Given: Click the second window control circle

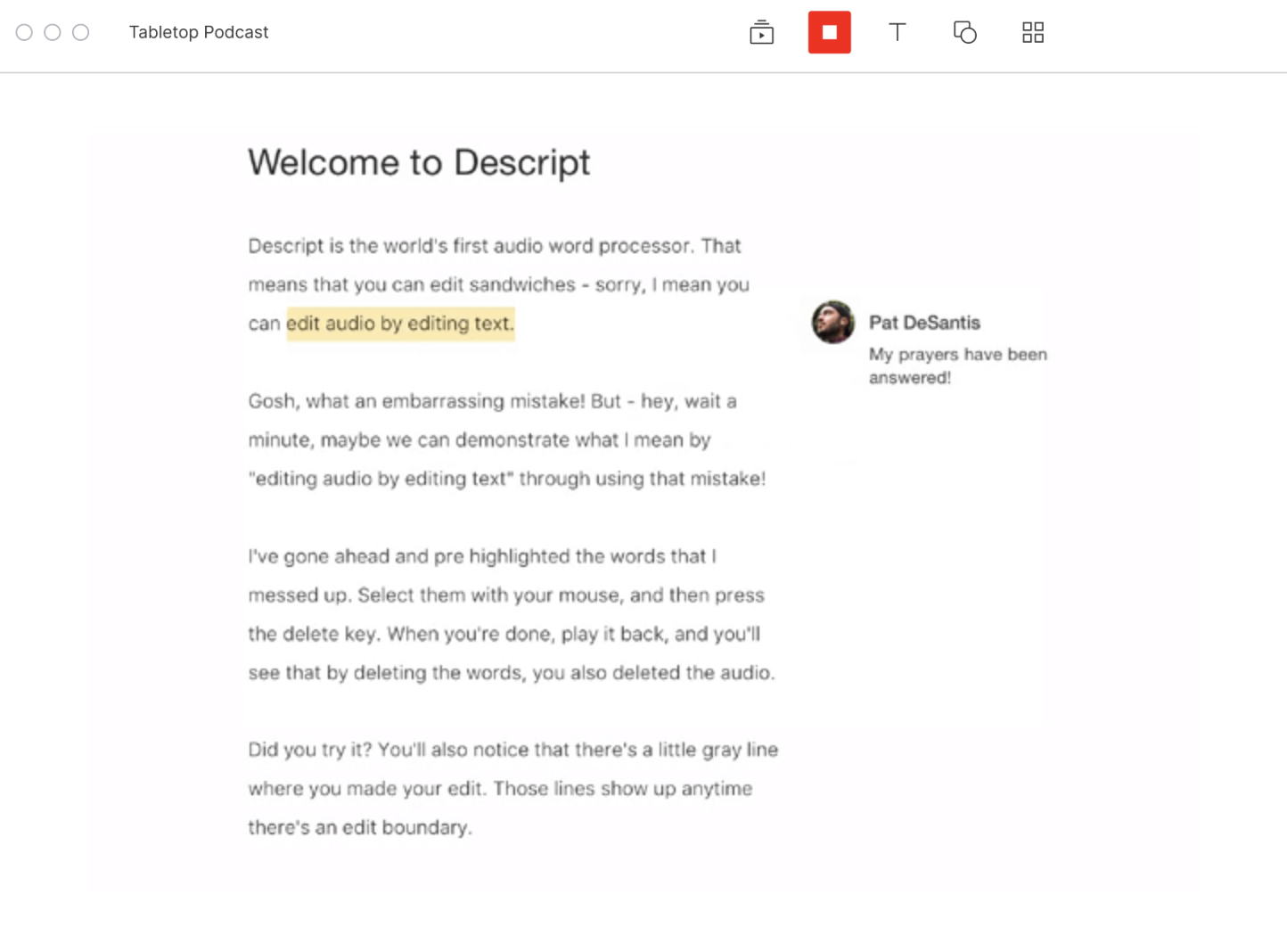Looking at the screenshot, I should point(53,32).
